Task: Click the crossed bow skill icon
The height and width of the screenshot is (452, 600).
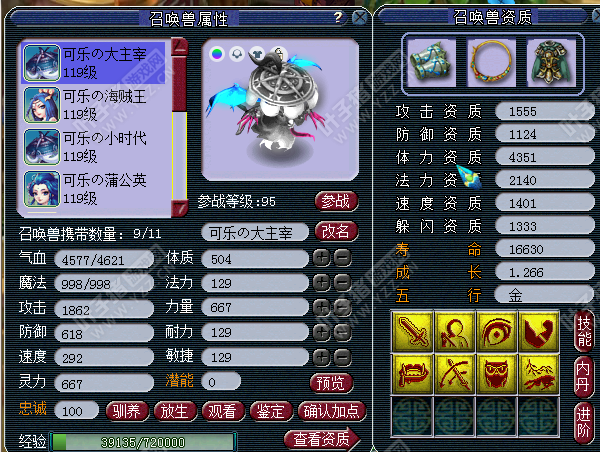Action: coord(454,374)
